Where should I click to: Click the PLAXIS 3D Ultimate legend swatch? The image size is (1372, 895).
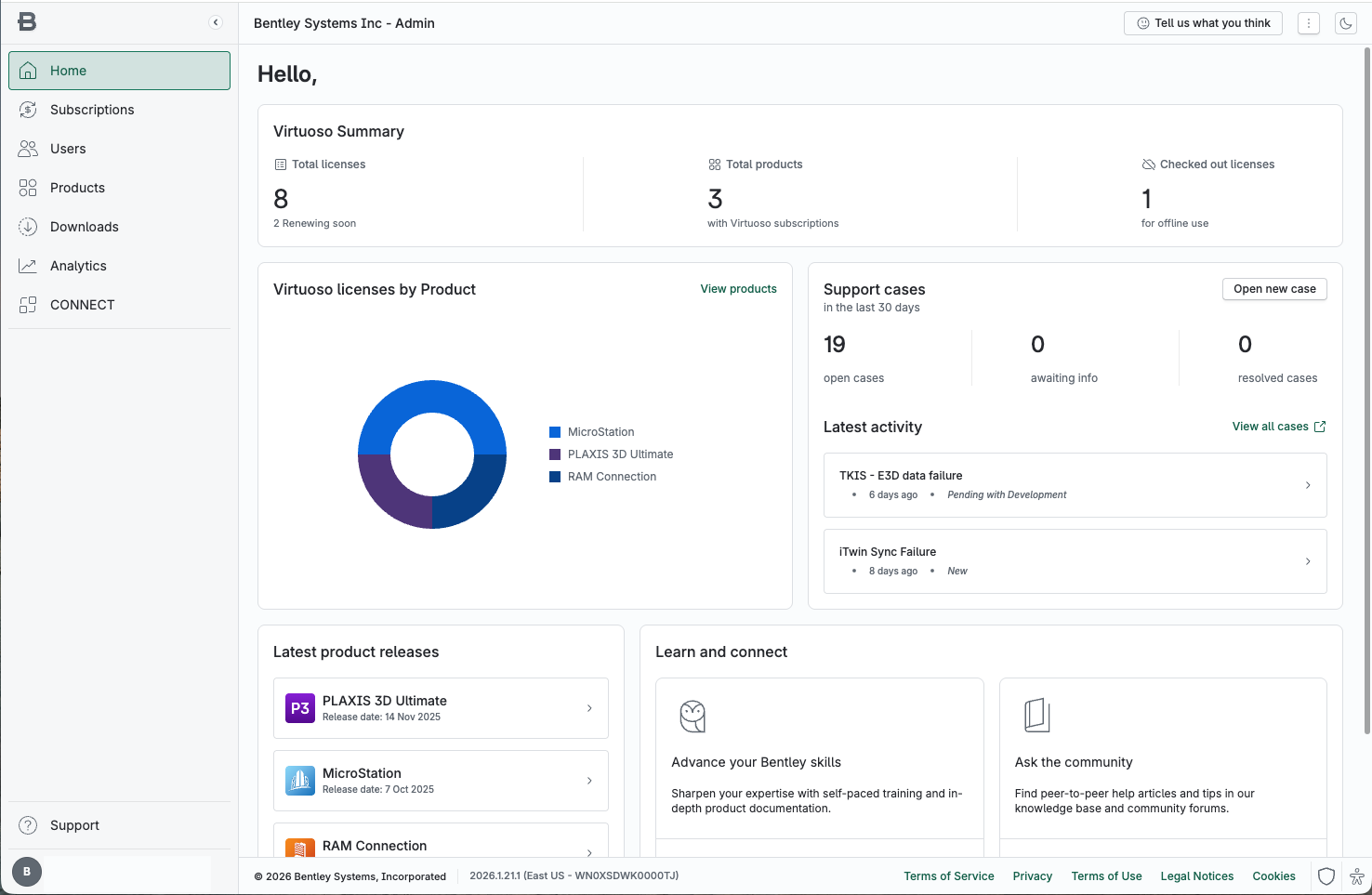tap(555, 454)
